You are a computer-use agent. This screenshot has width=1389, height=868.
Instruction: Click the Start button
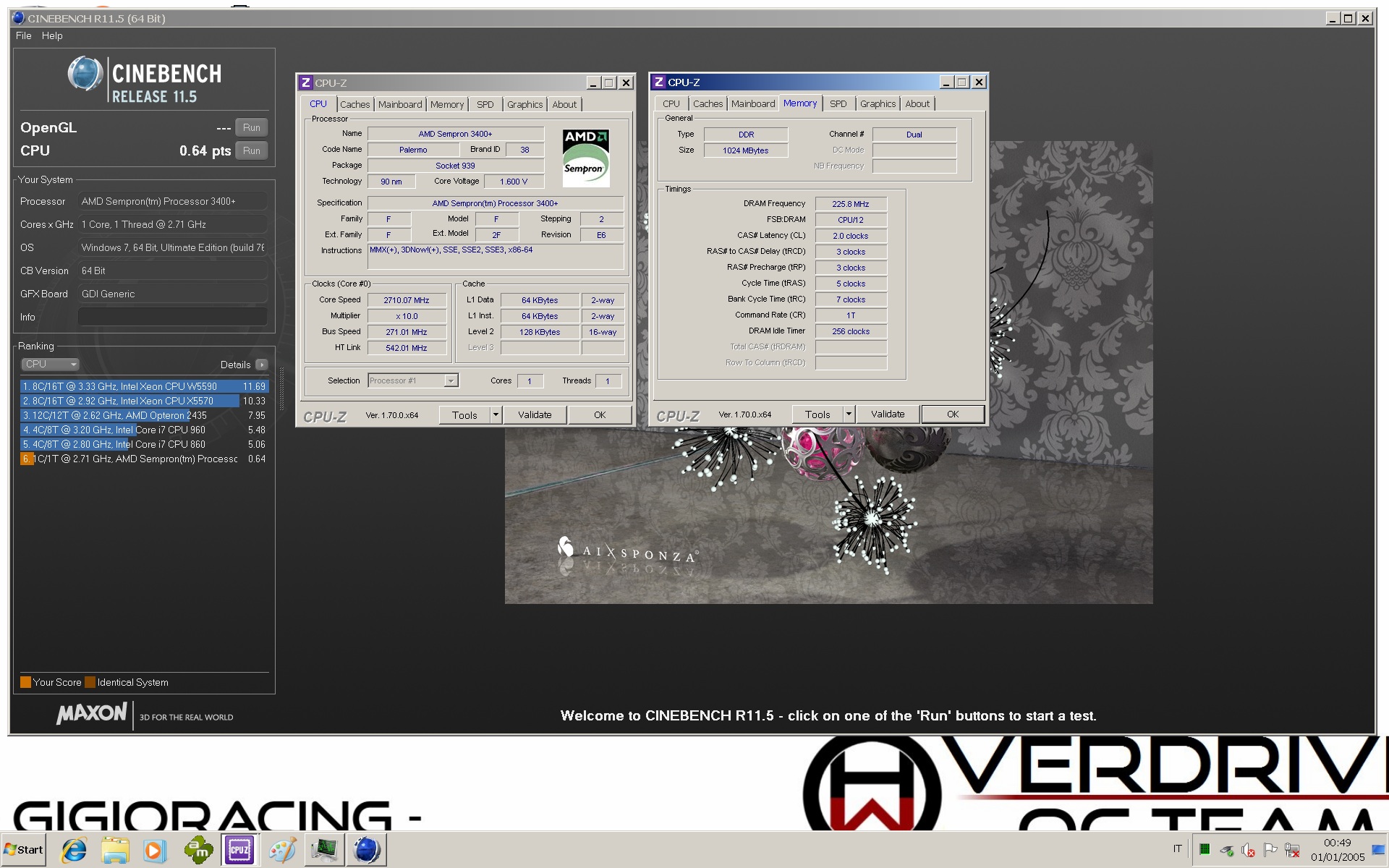tap(24, 850)
